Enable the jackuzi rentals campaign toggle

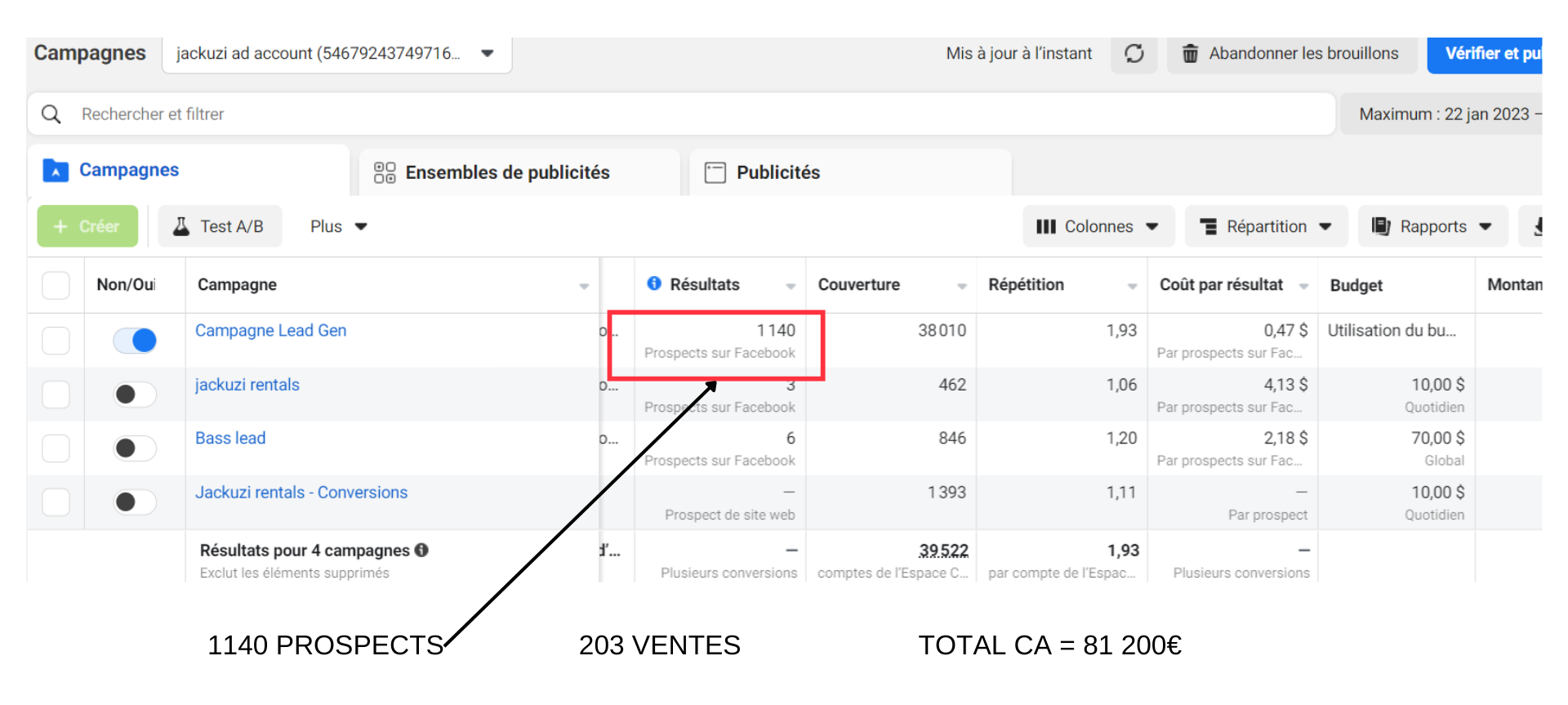[135, 395]
